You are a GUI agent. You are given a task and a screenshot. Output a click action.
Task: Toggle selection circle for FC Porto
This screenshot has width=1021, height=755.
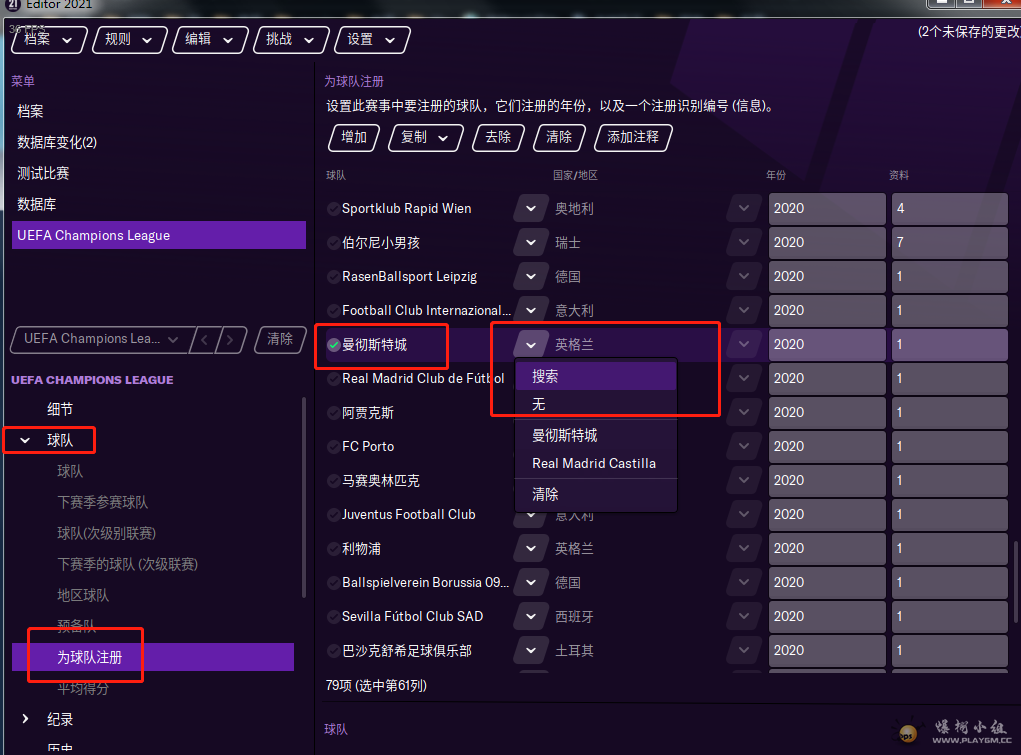tap(333, 446)
